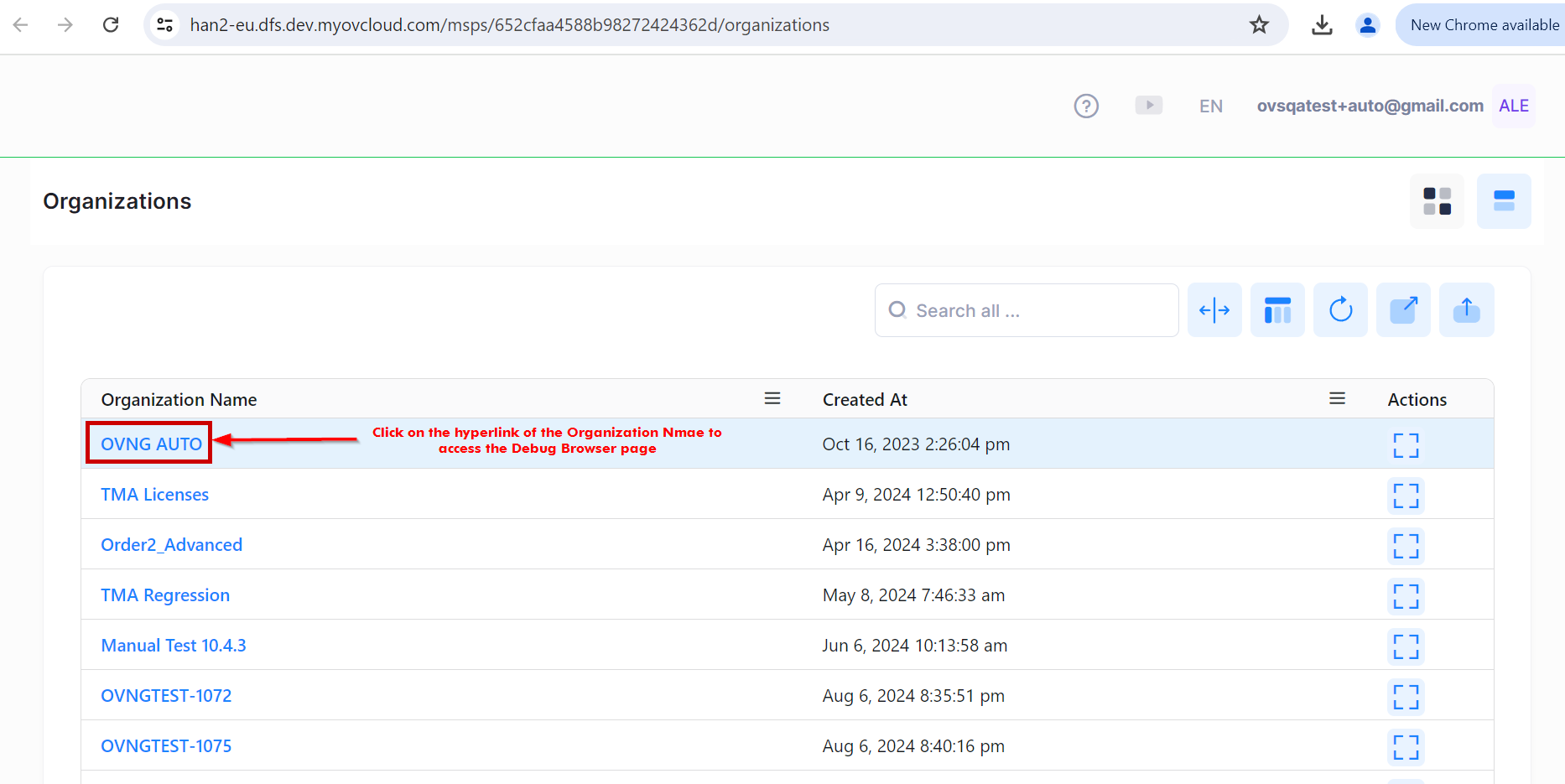Open the EN language selector
This screenshot has height=784, width=1565.
point(1211,106)
